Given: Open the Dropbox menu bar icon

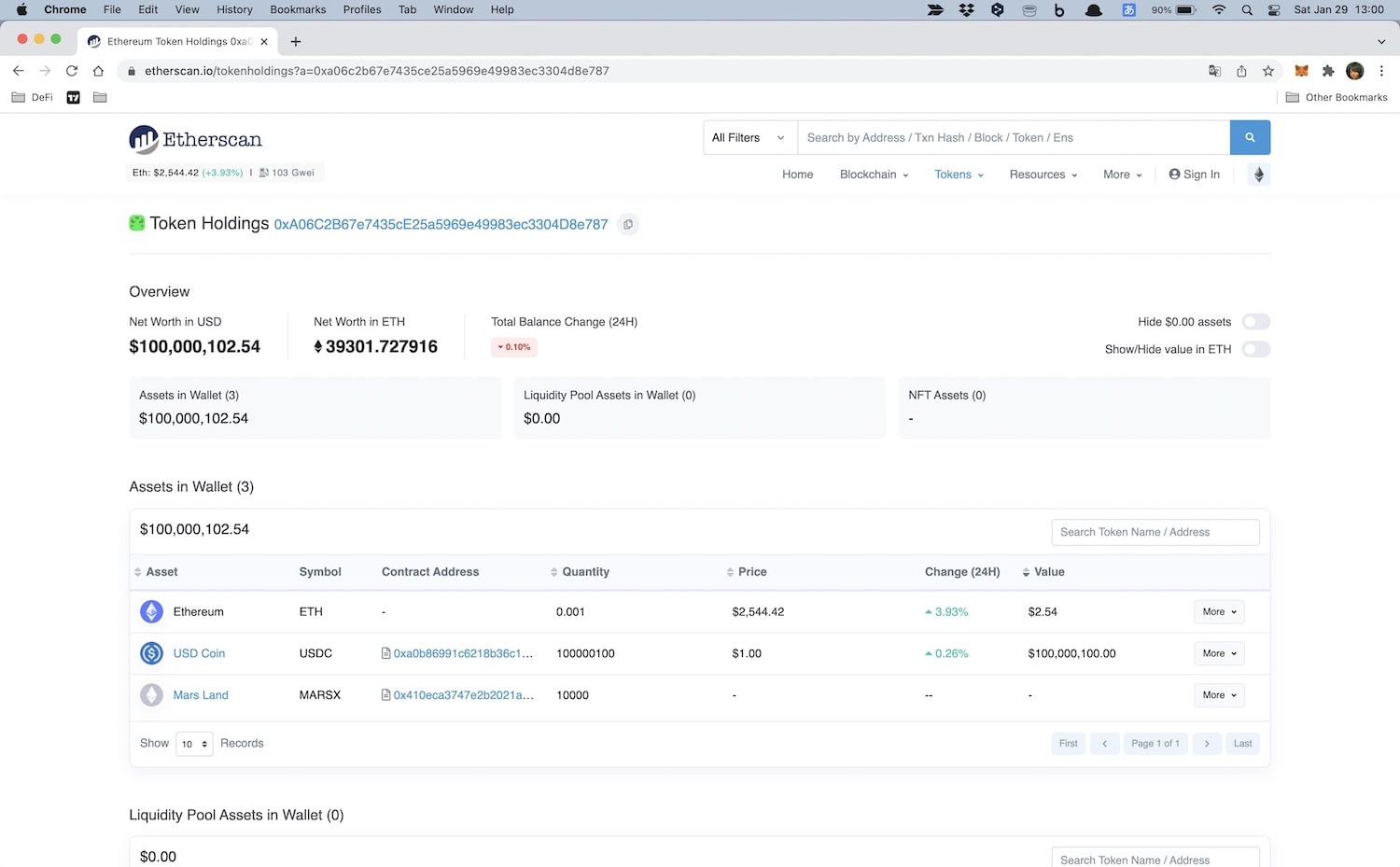Looking at the screenshot, I should coord(966,9).
